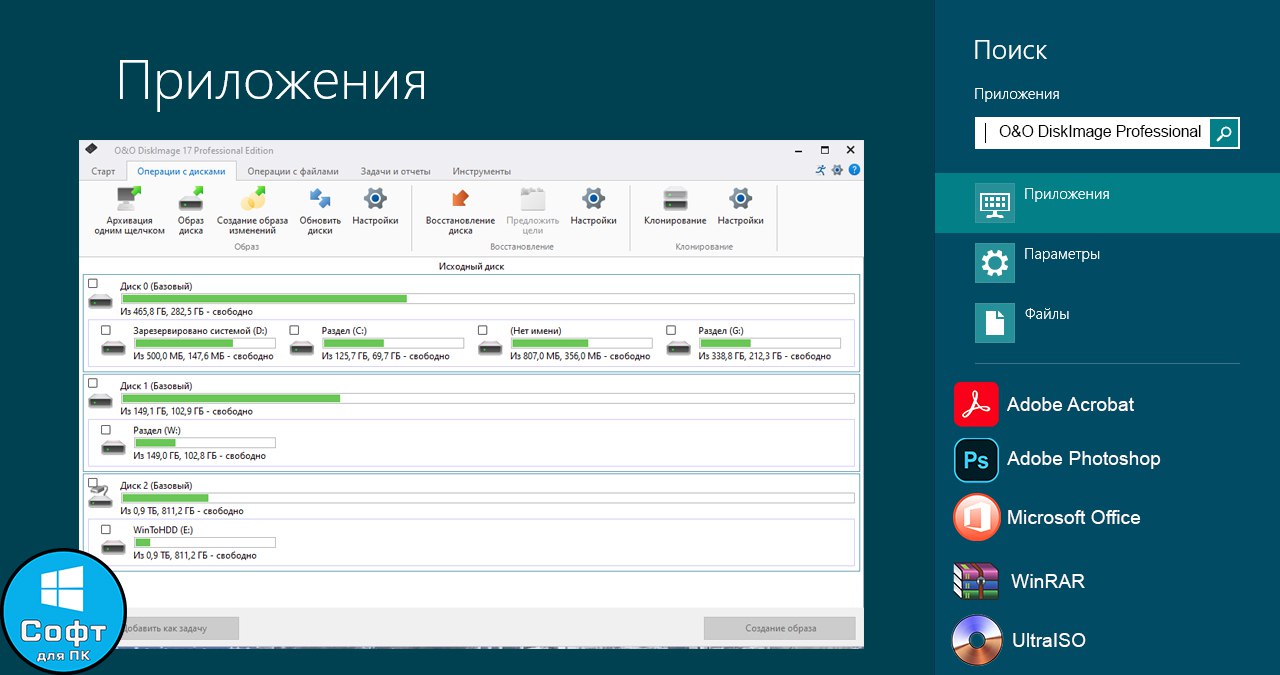Click the Диск 1 drive icon
Viewport: 1280px width, 675px height.
click(x=100, y=400)
